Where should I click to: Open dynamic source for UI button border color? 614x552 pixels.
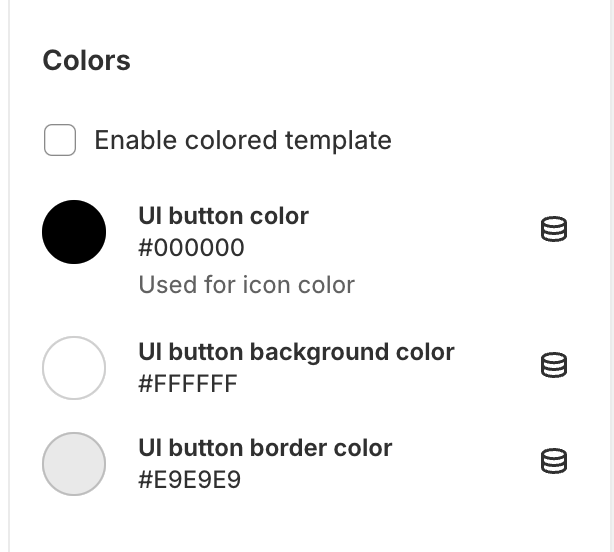(554, 461)
